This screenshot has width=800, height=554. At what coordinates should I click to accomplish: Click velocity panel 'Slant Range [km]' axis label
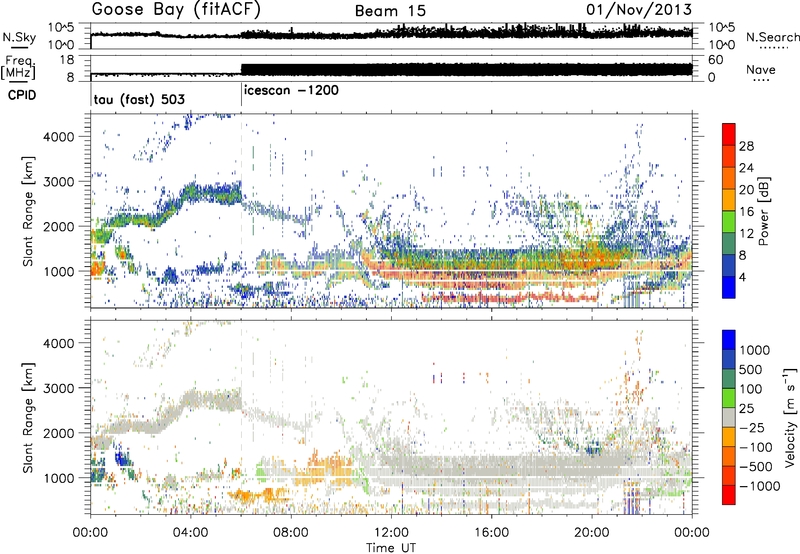pos(28,417)
